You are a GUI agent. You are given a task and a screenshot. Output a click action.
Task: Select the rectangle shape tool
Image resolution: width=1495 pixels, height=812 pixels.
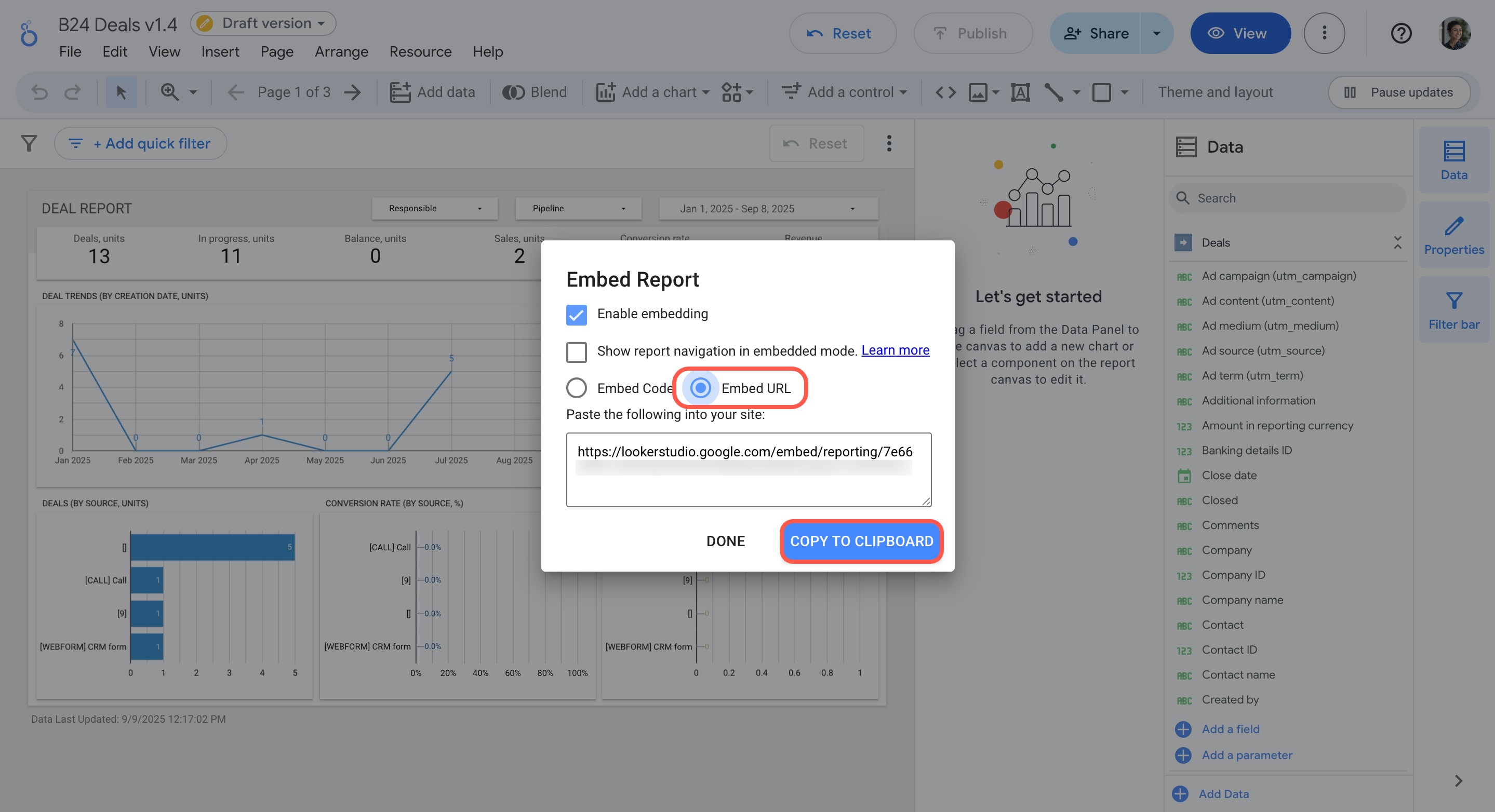[x=1102, y=92]
